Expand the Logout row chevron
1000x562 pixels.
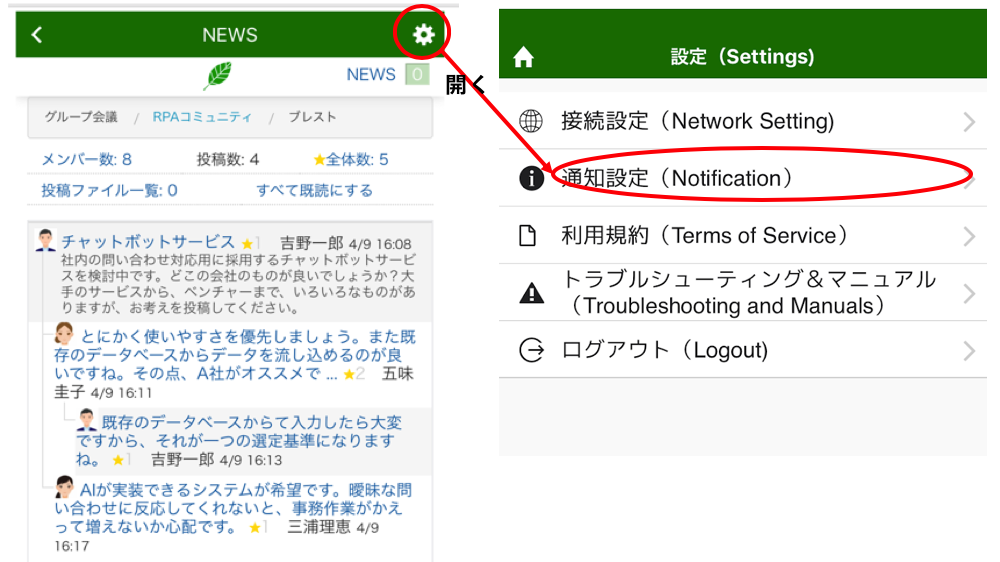pyautogui.click(x=968, y=350)
